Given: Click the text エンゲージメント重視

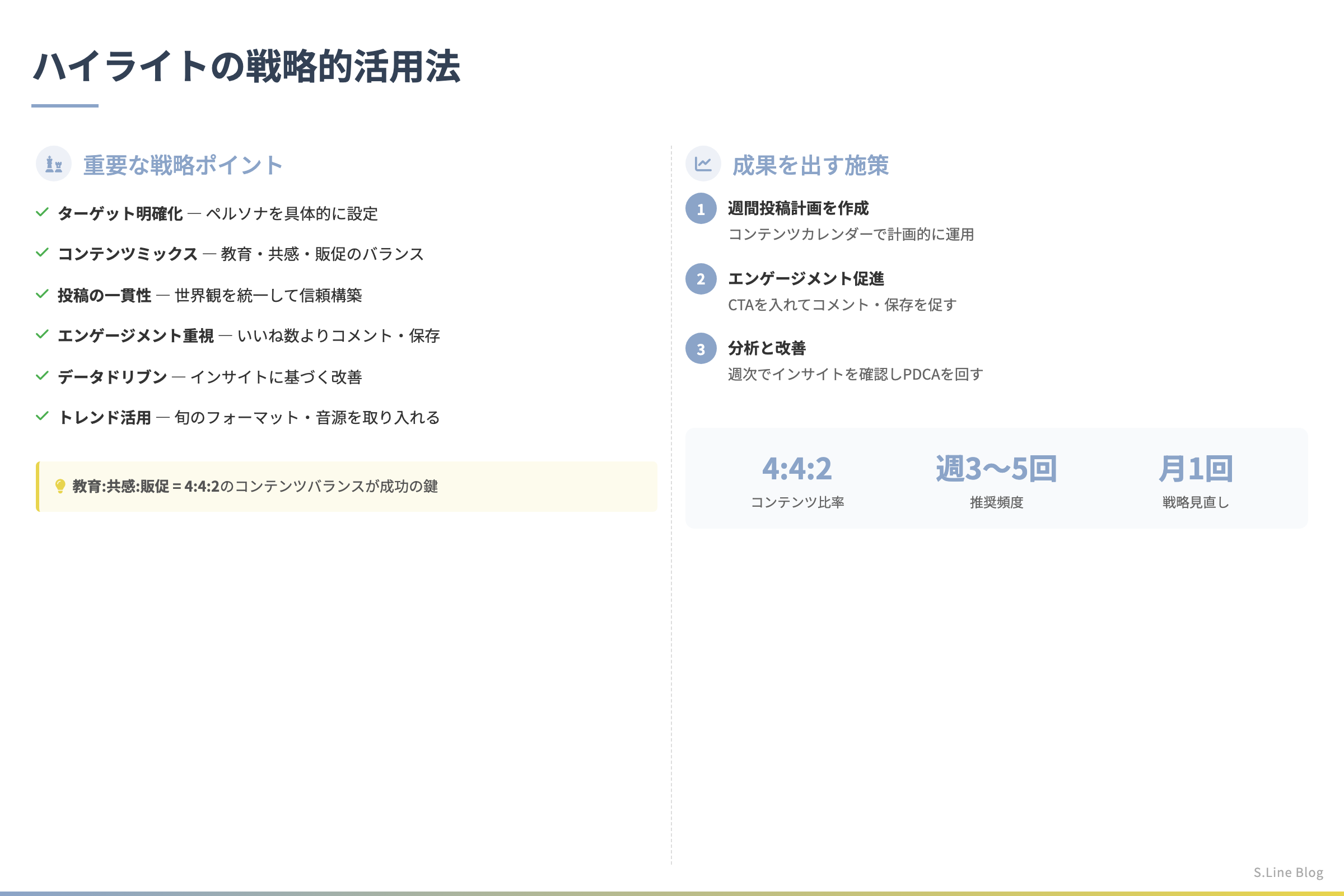Looking at the screenshot, I should 136,335.
